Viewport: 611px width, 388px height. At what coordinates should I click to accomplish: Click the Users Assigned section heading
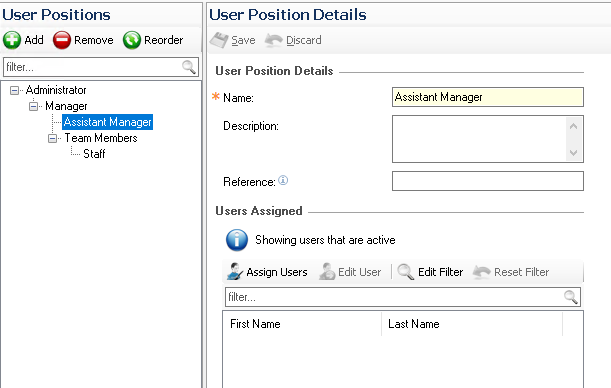click(x=259, y=211)
